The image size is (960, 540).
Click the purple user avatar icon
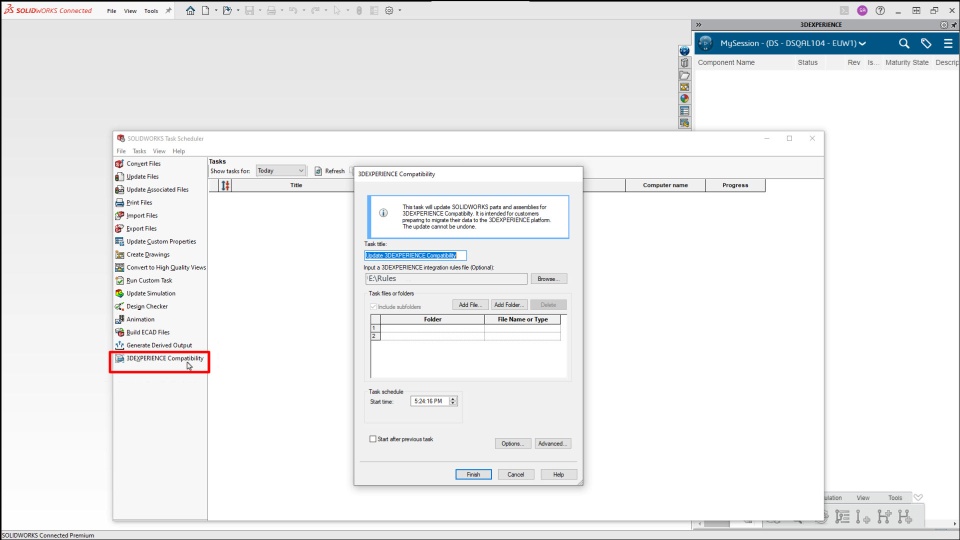(862, 10)
